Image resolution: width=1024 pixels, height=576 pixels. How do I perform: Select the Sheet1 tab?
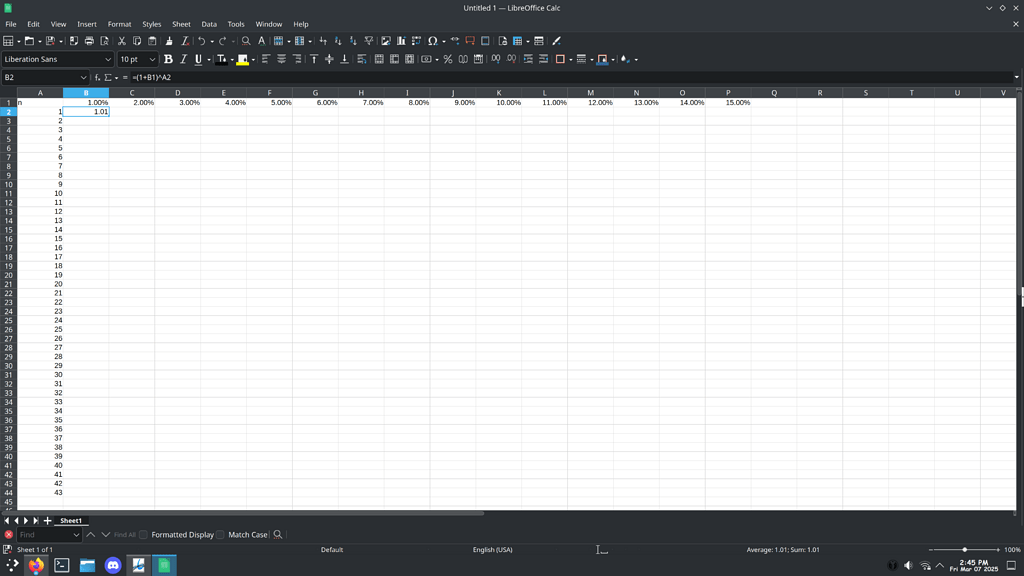tap(70, 520)
